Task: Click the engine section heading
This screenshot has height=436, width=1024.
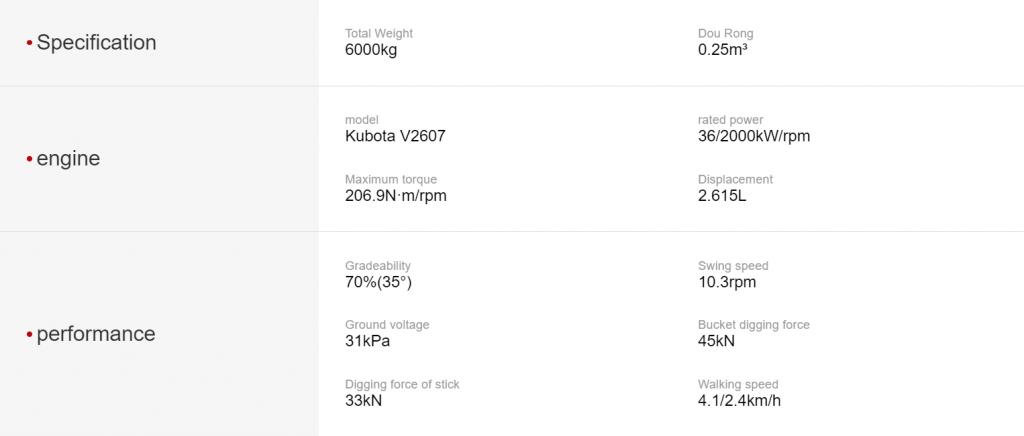Action: point(68,159)
